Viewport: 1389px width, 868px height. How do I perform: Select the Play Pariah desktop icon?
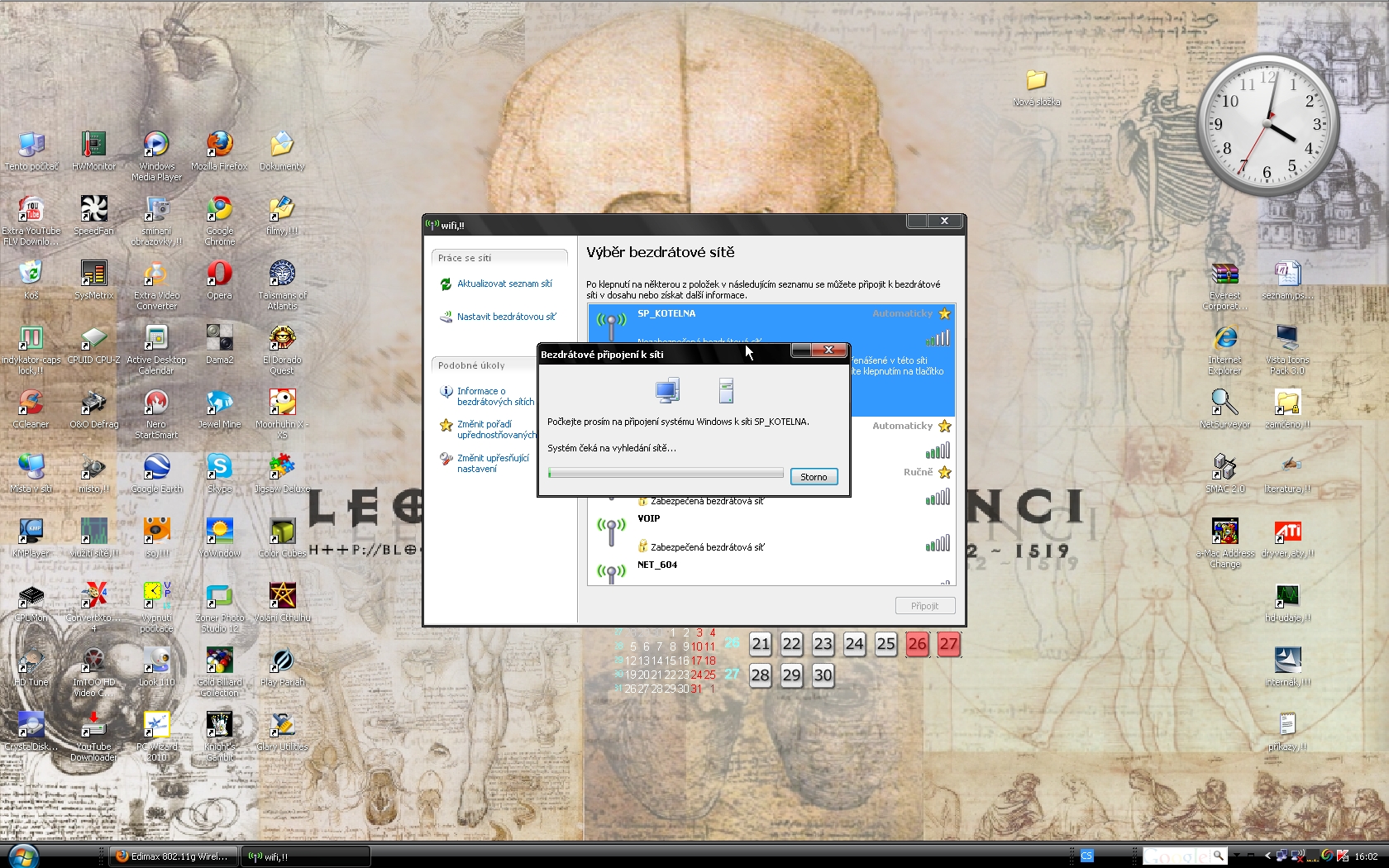pyautogui.click(x=282, y=666)
